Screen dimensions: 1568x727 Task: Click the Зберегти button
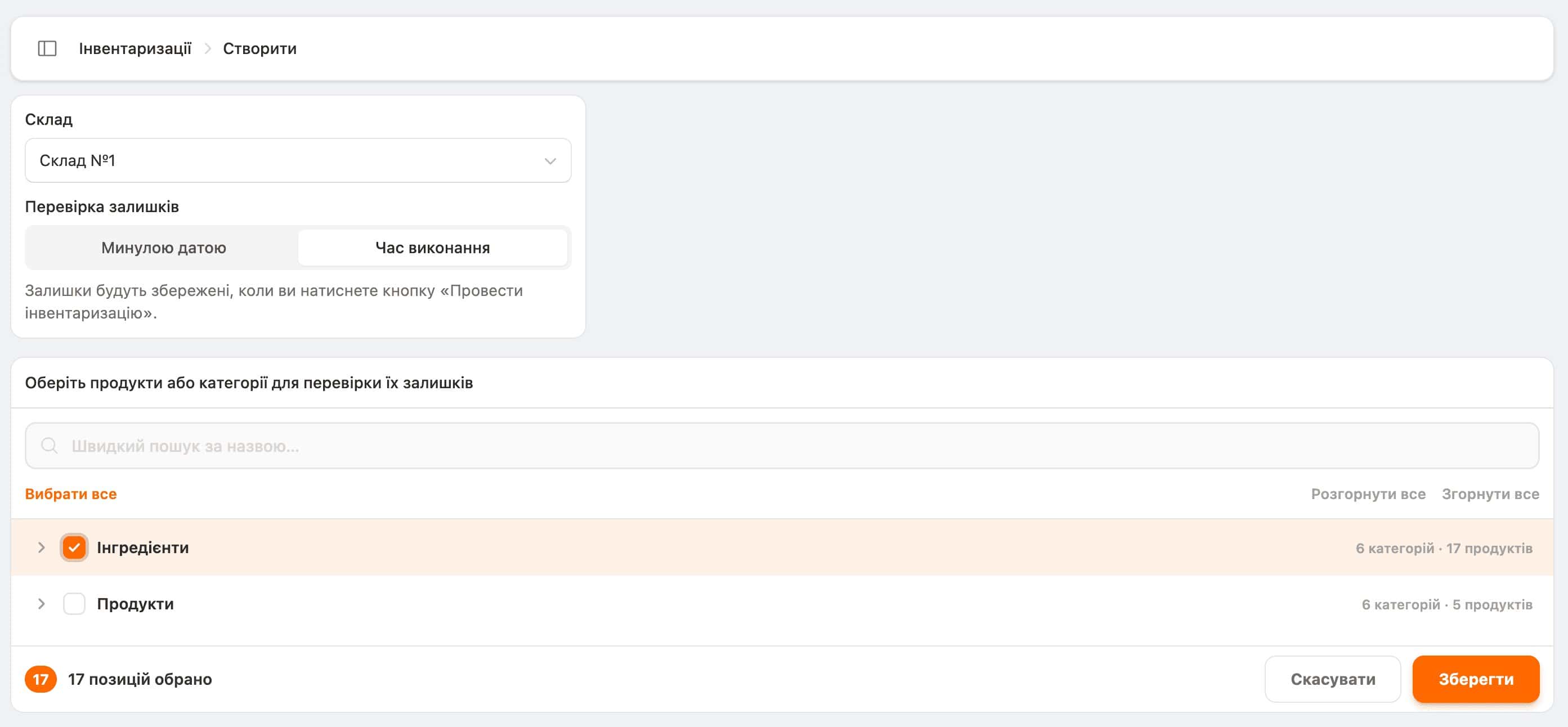(x=1476, y=679)
